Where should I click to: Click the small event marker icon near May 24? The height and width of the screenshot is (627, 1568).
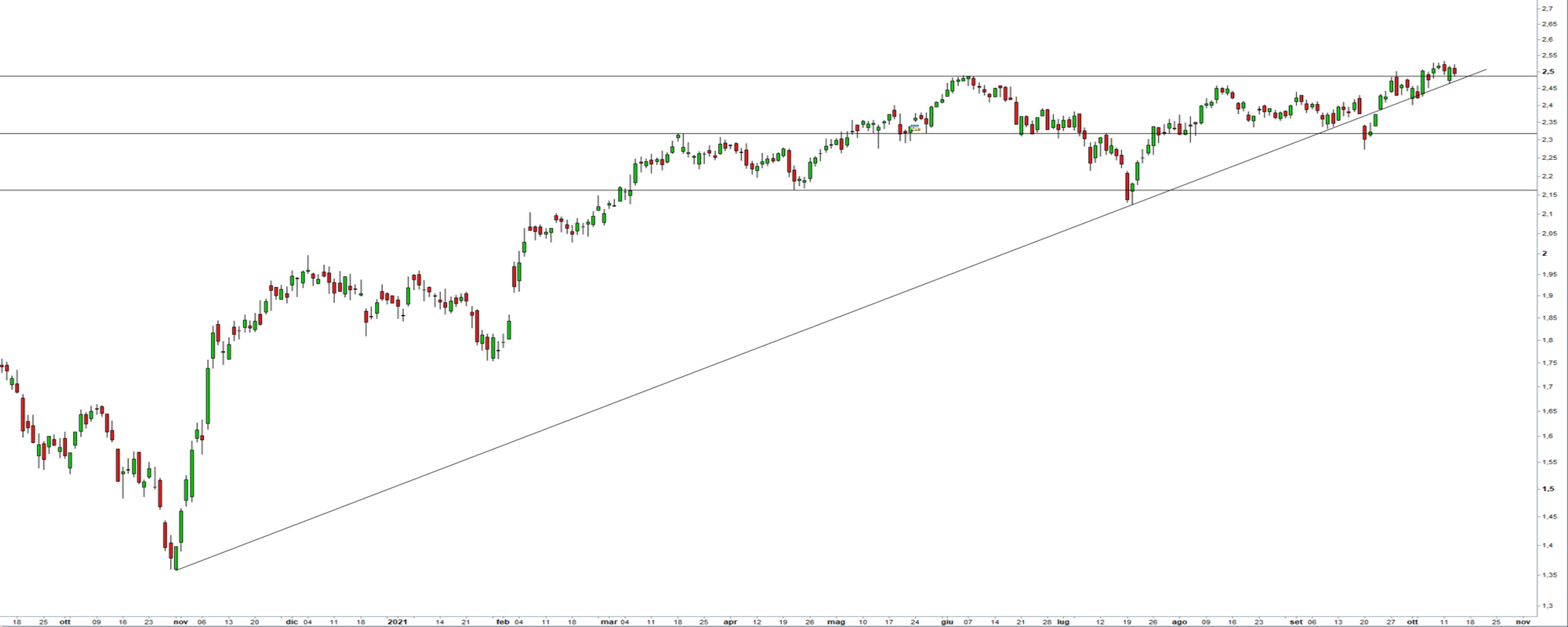coord(915,127)
